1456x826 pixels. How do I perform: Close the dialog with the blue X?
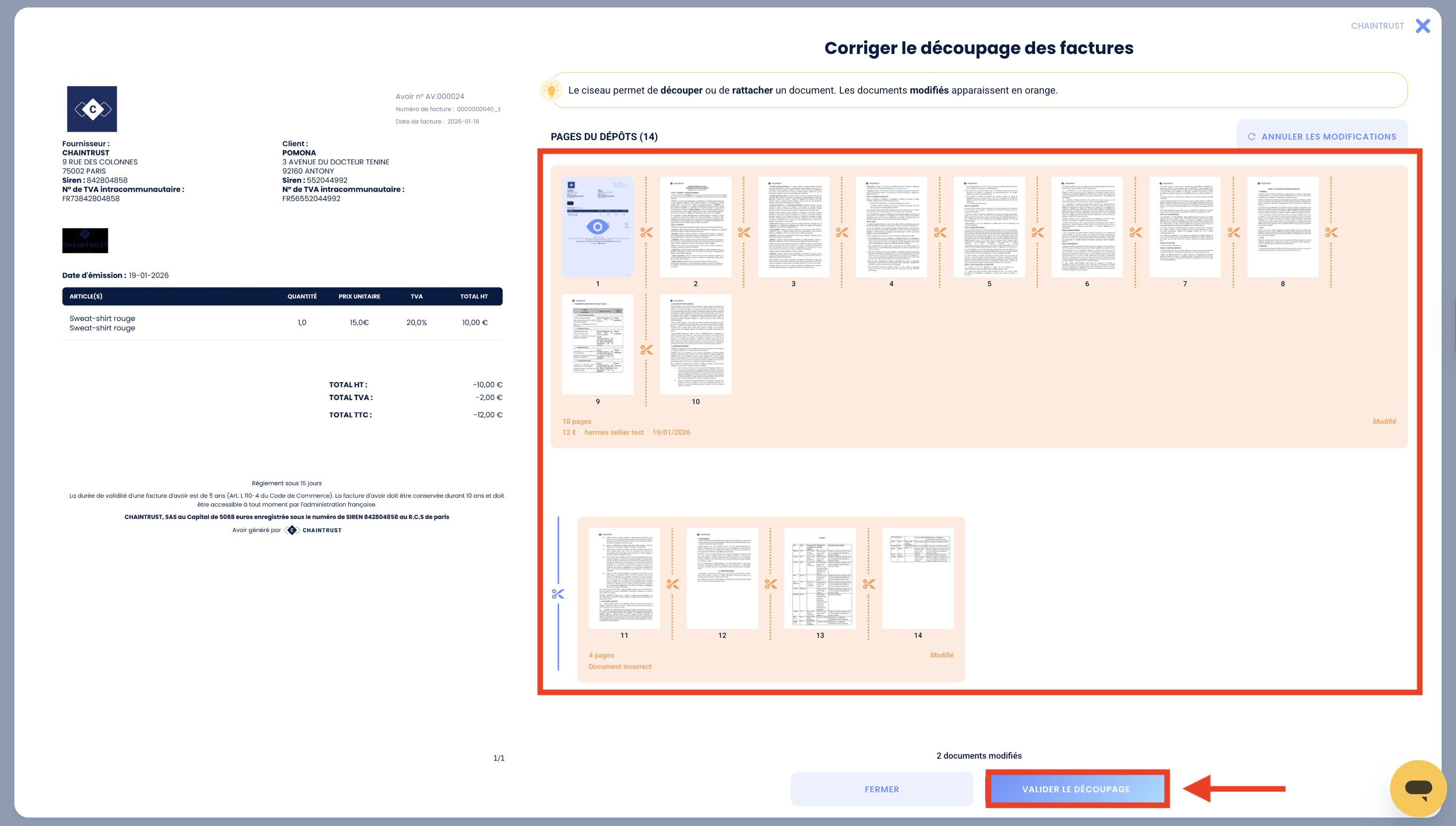point(1422,26)
